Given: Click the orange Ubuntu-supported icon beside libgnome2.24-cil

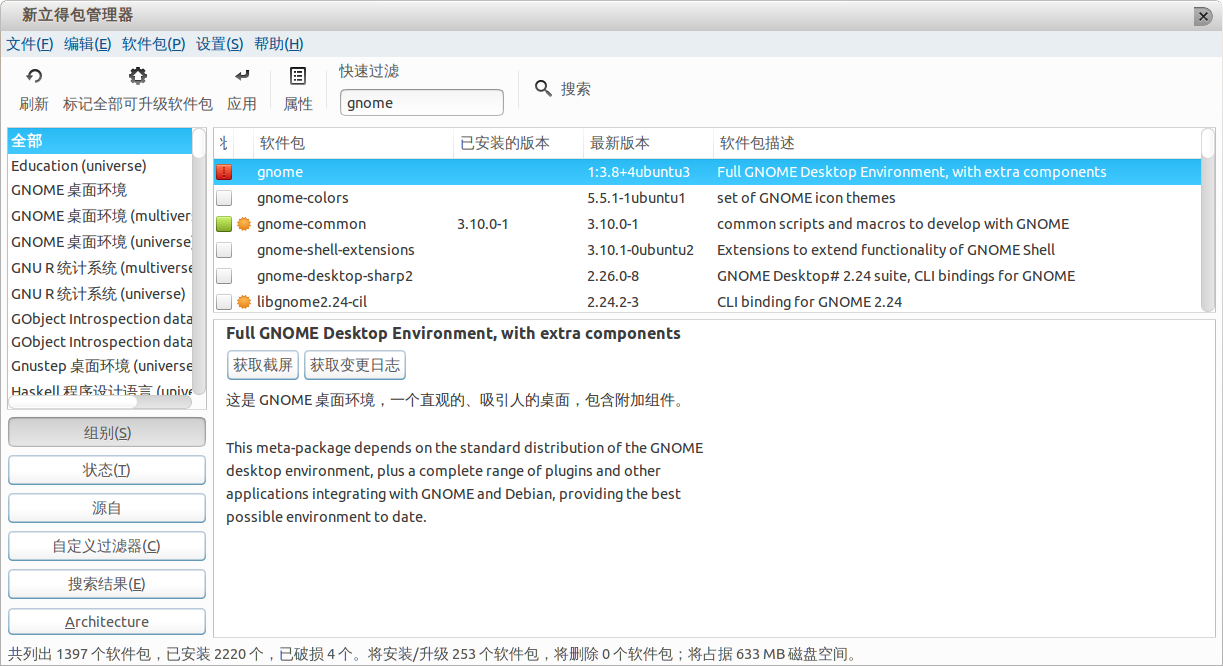Looking at the screenshot, I should coord(244,302).
